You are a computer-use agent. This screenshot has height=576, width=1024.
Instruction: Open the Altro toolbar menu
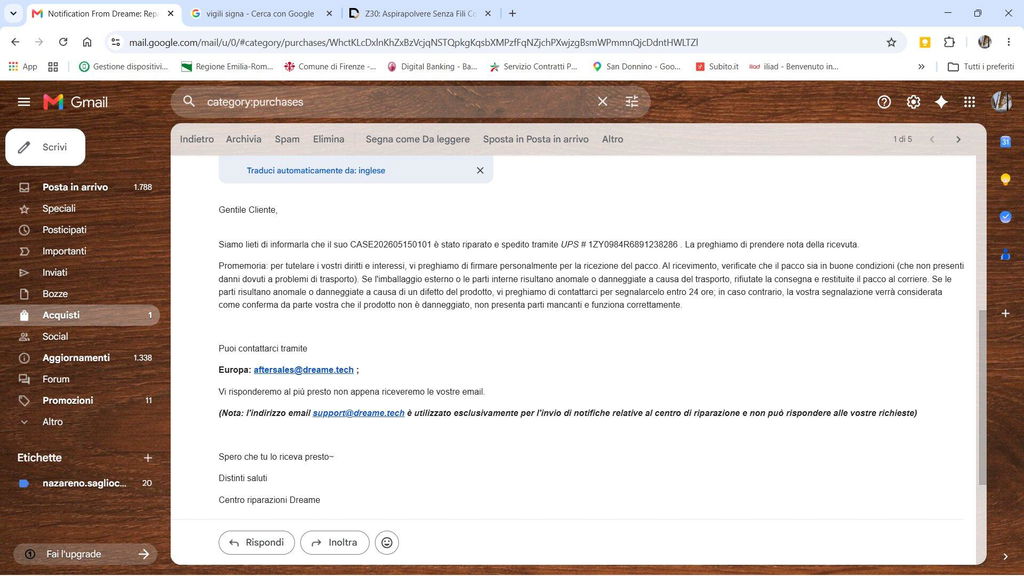tap(613, 139)
